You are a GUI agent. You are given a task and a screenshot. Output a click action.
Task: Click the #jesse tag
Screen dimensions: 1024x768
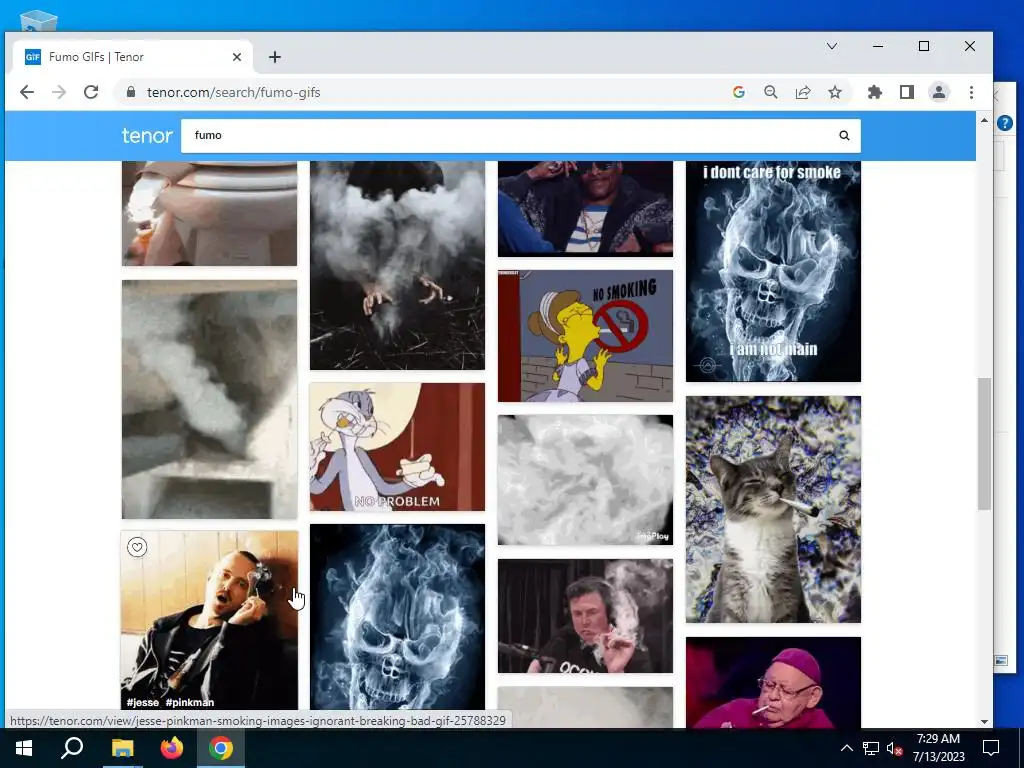tap(142, 703)
